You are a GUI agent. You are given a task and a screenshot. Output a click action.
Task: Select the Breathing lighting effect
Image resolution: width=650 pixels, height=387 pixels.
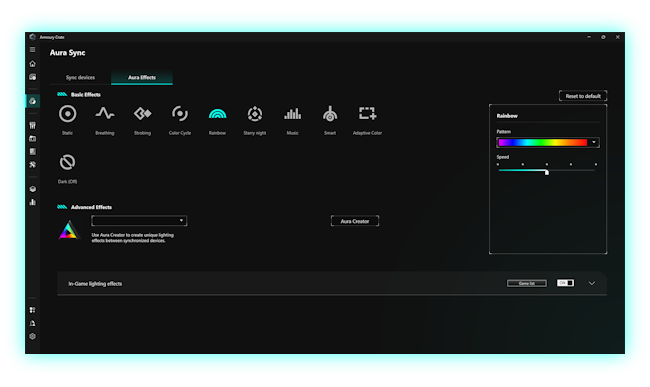tap(105, 114)
